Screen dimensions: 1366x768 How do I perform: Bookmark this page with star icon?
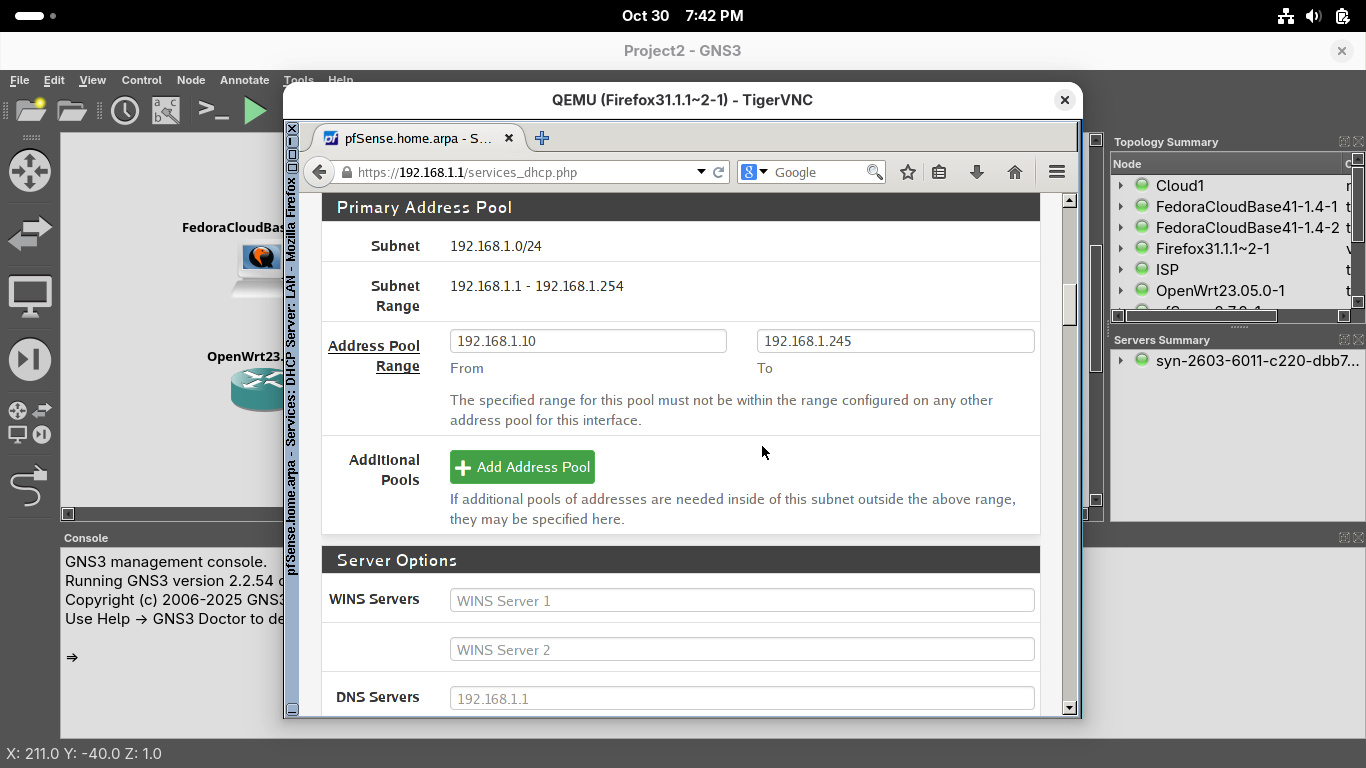[907, 172]
